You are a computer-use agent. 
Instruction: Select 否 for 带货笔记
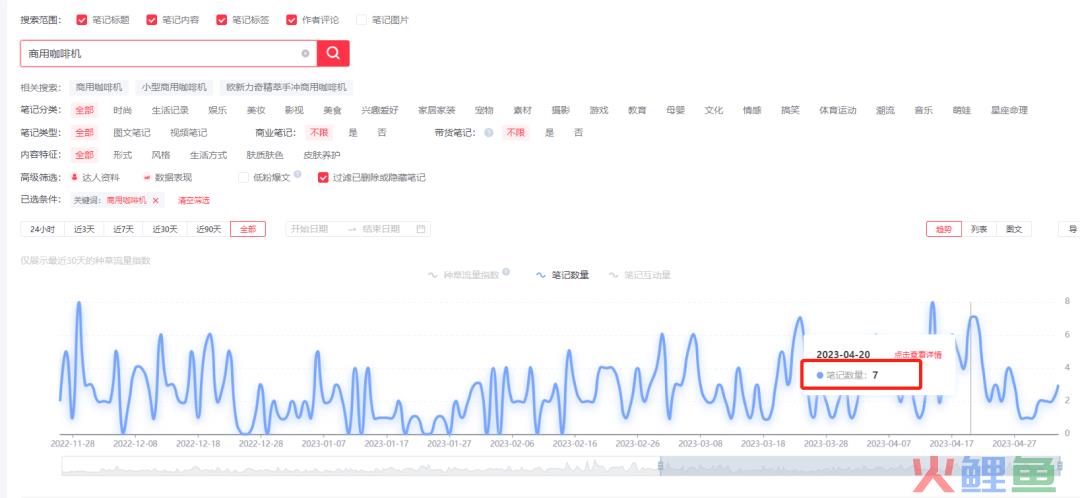point(579,133)
